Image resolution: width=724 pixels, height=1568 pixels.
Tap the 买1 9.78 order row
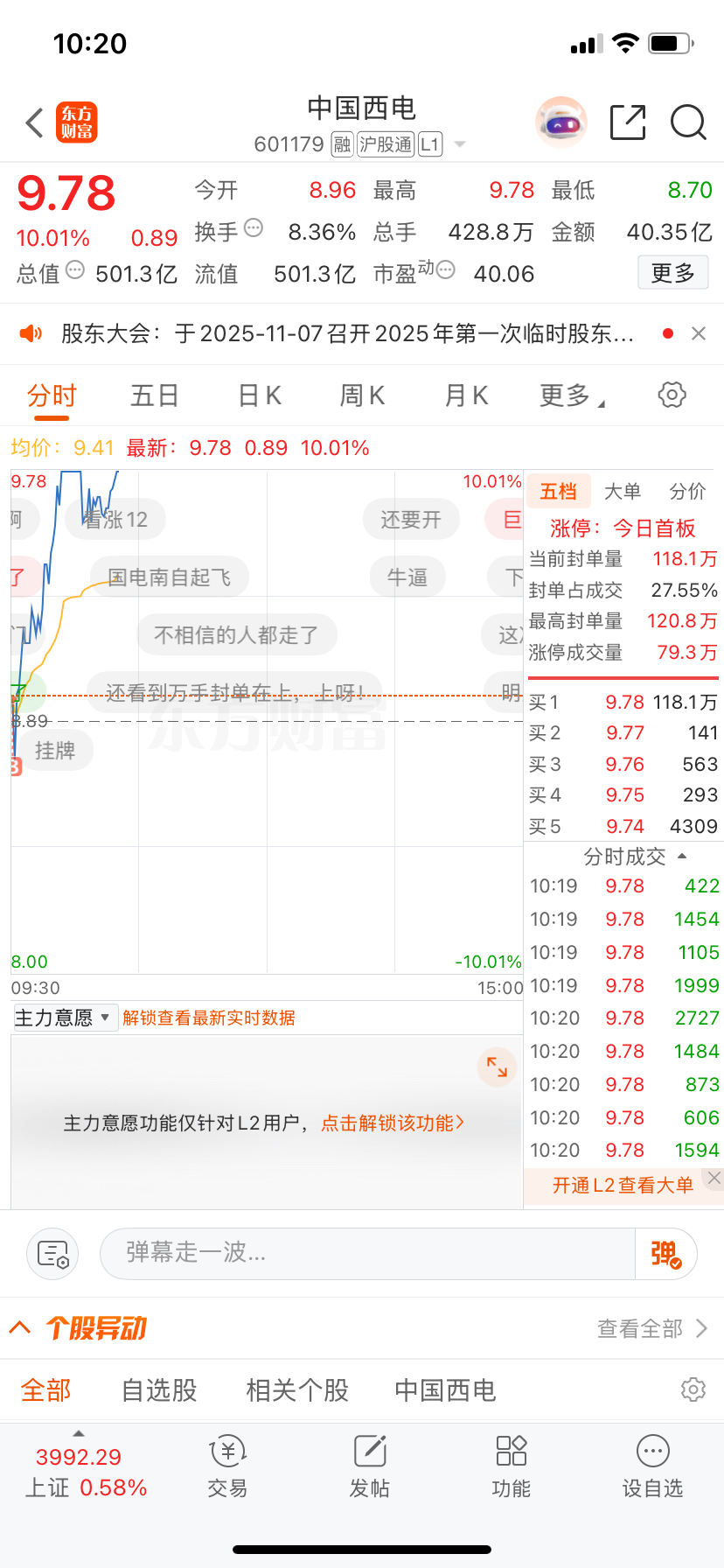[x=623, y=703]
